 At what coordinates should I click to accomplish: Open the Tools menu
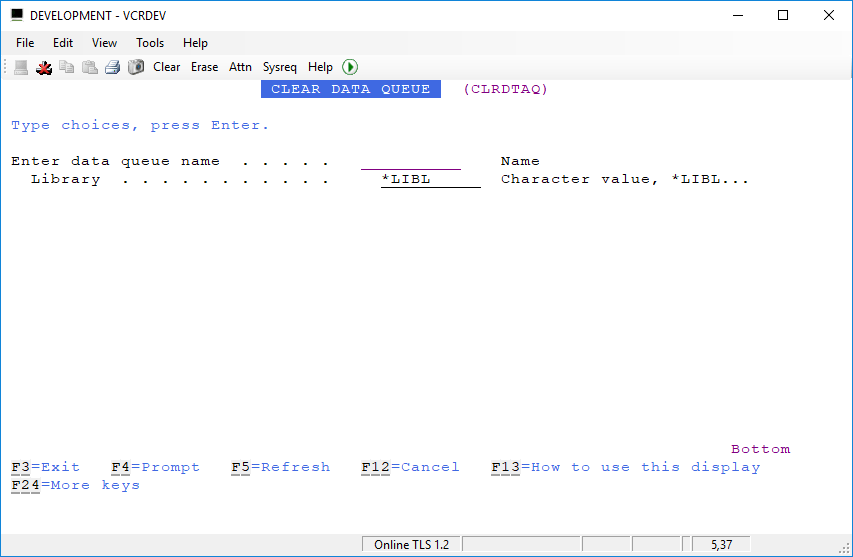[x=150, y=43]
